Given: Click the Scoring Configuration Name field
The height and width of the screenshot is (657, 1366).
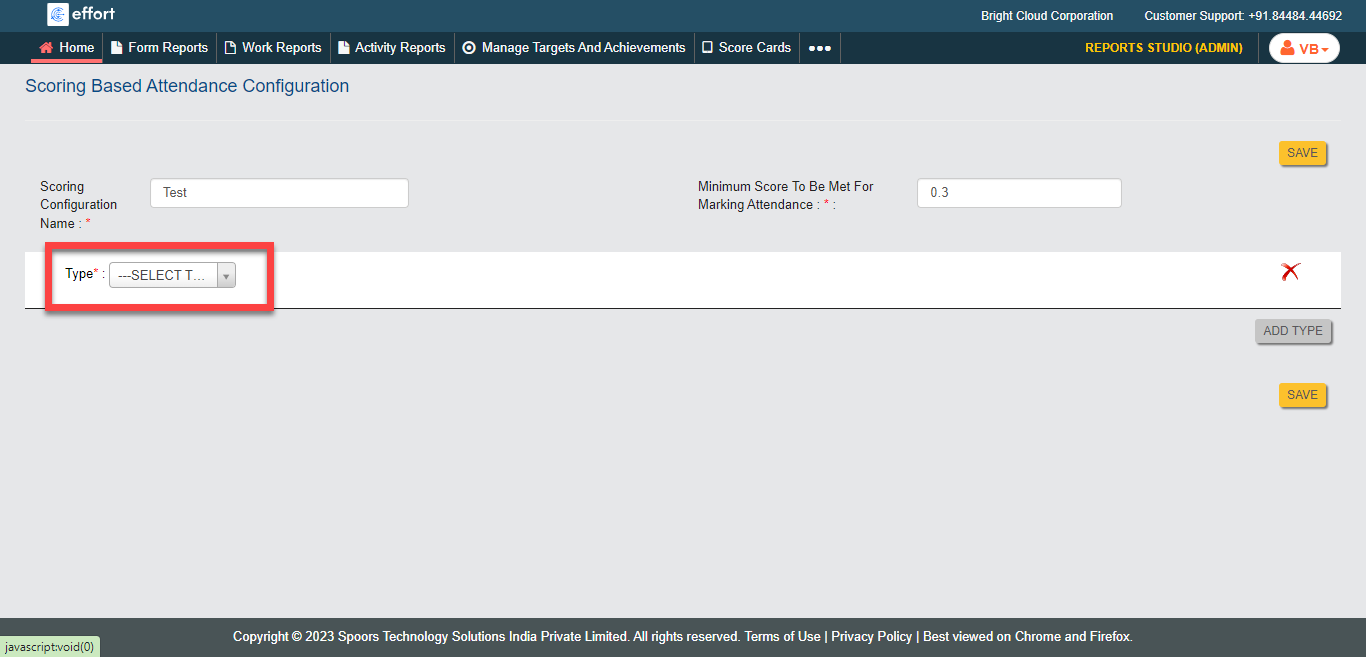Looking at the screenshot, I should pos(279,193).
